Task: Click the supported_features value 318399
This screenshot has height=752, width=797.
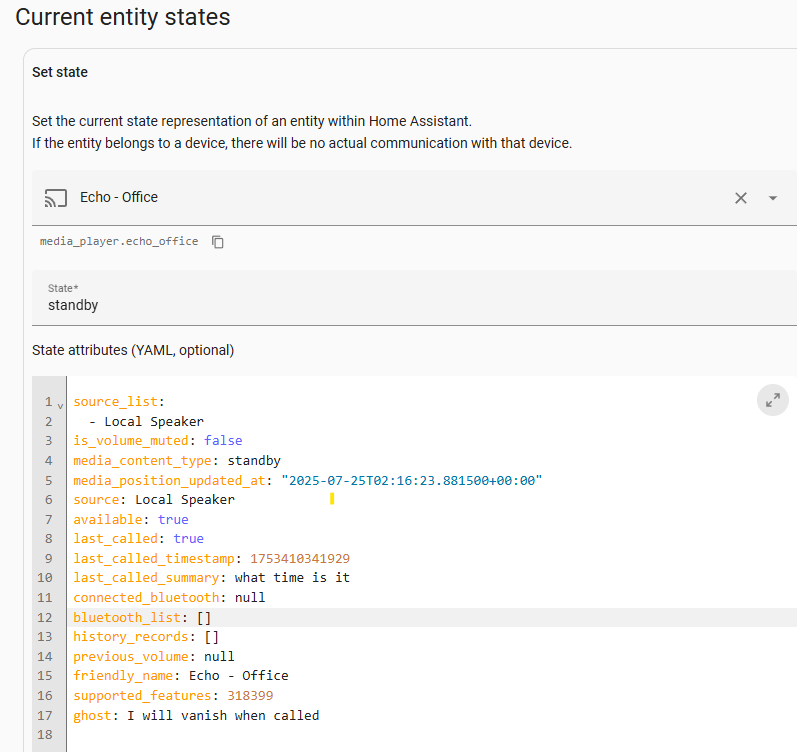Action: [250, 696]
